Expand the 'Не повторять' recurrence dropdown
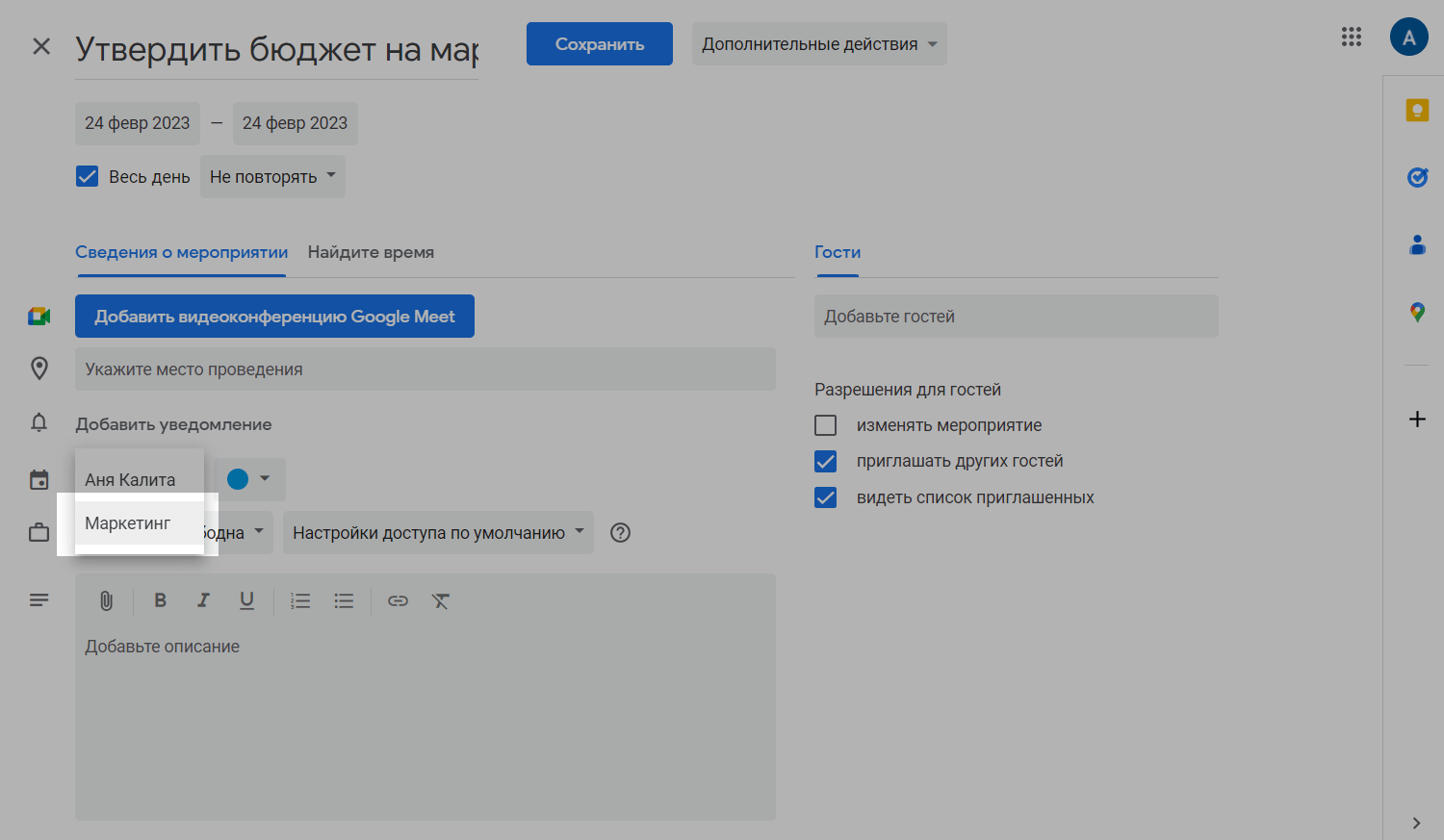Viewport: 1444px width, 840px height. 272,177
